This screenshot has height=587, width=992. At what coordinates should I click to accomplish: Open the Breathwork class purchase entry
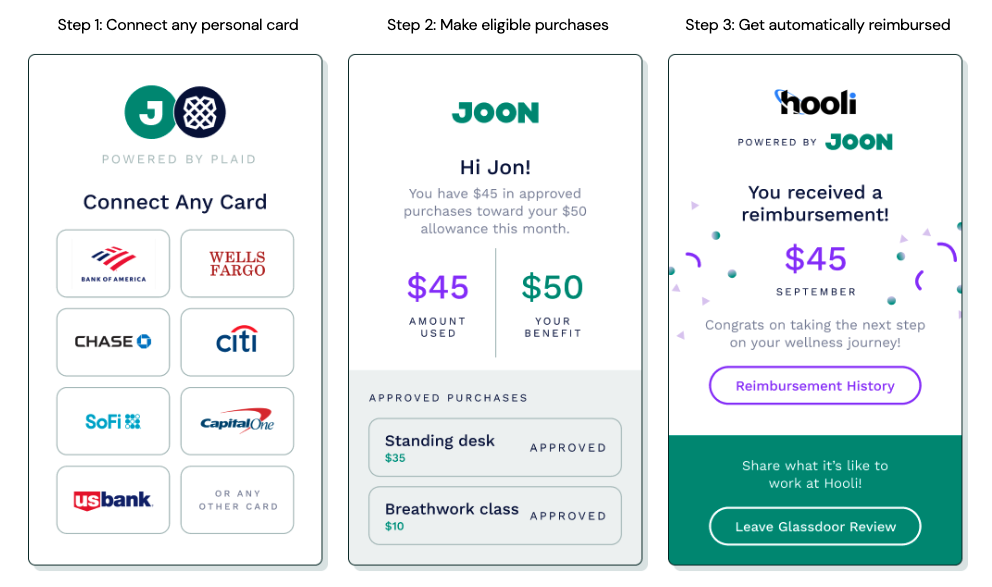pyautogui.click(x=495, y=516)
